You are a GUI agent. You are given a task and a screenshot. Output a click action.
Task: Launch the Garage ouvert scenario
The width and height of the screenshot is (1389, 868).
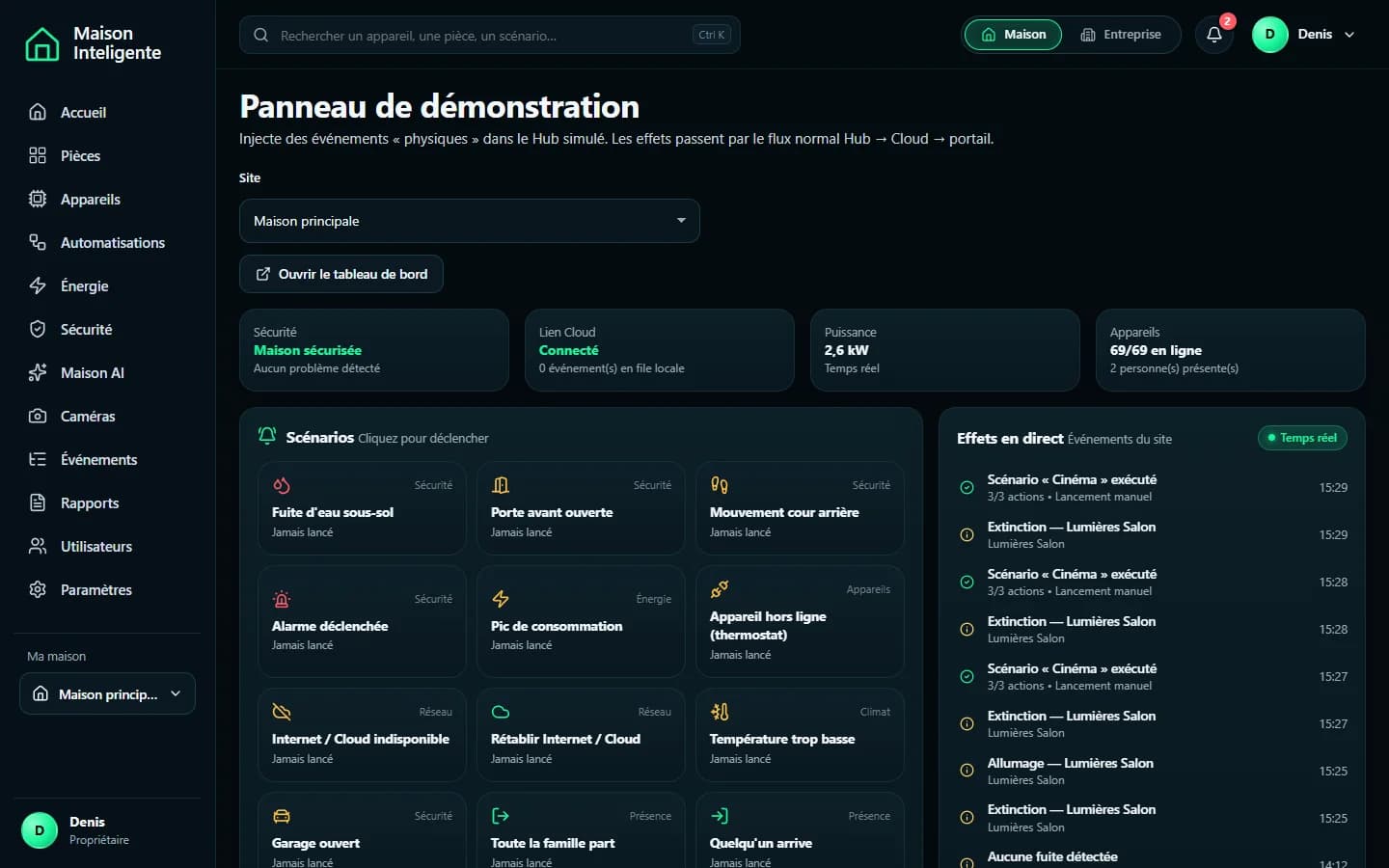[x=362, y=831]
